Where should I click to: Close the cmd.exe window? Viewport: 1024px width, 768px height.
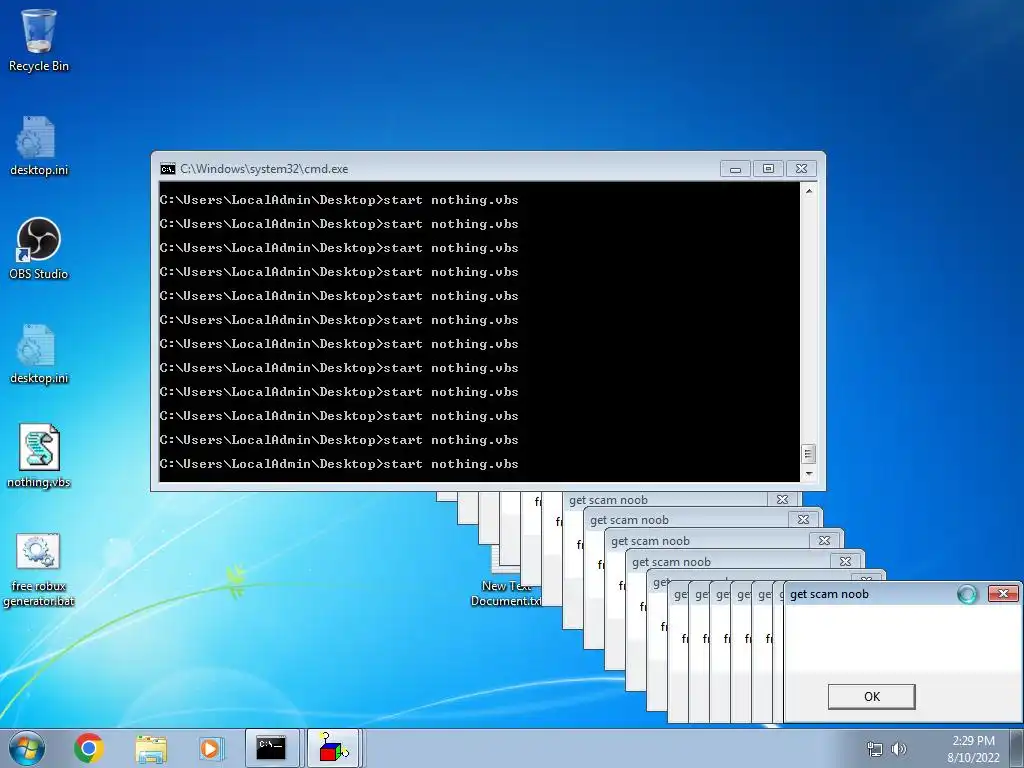[x=801, y=169]
